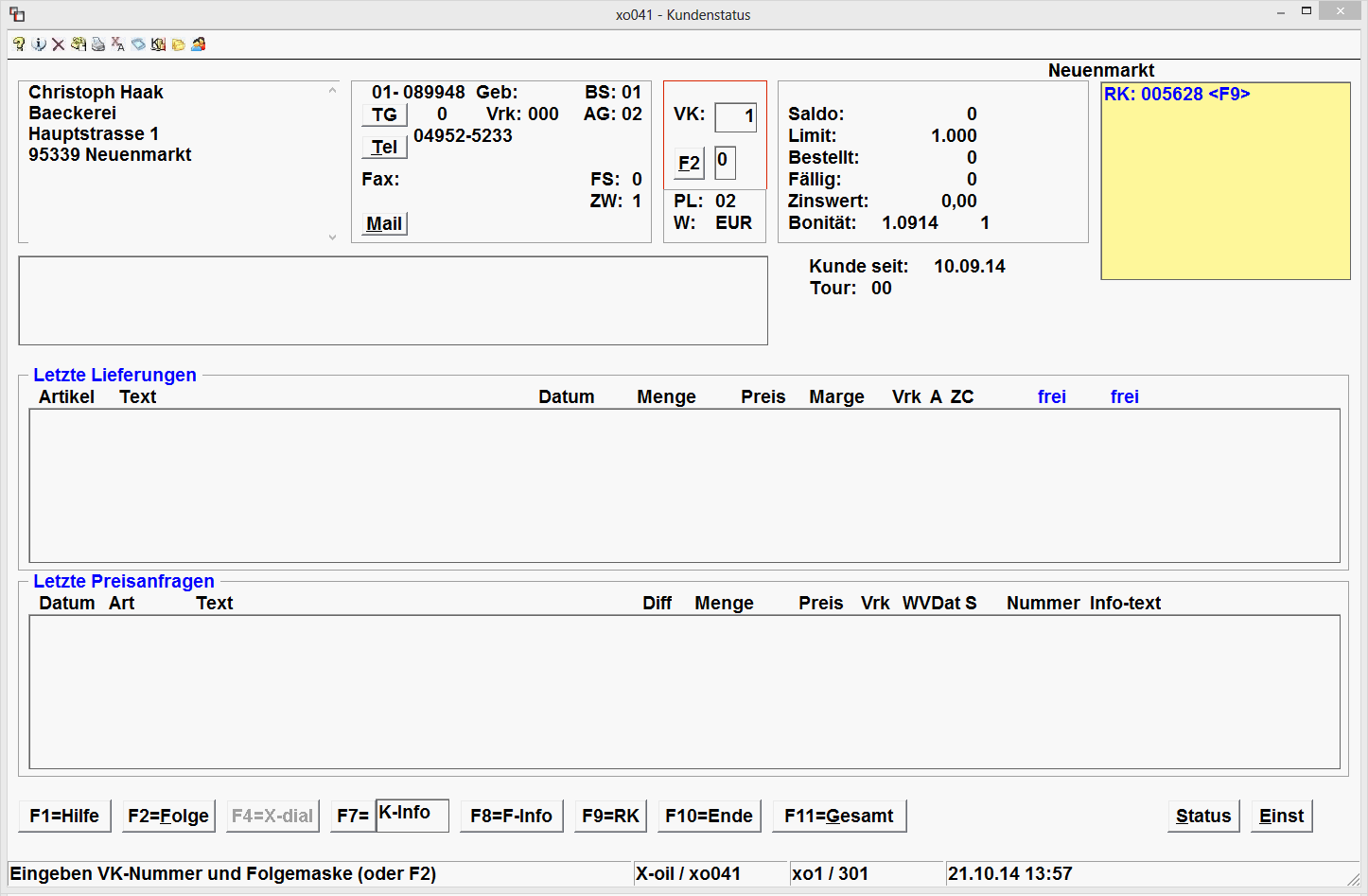The image size is (1368, 896).
Task: Click the Nummer column header
Action: pos(1043,603)
